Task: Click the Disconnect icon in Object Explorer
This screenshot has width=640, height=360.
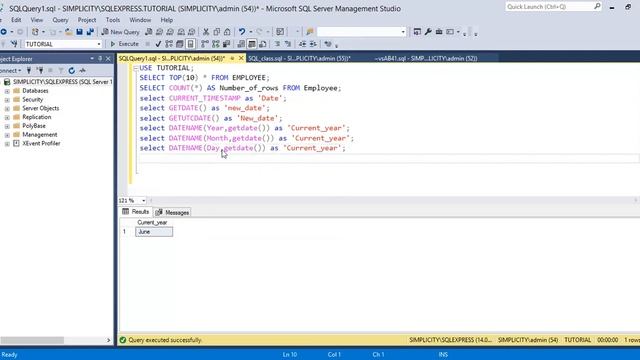Action: pos(40,71)
